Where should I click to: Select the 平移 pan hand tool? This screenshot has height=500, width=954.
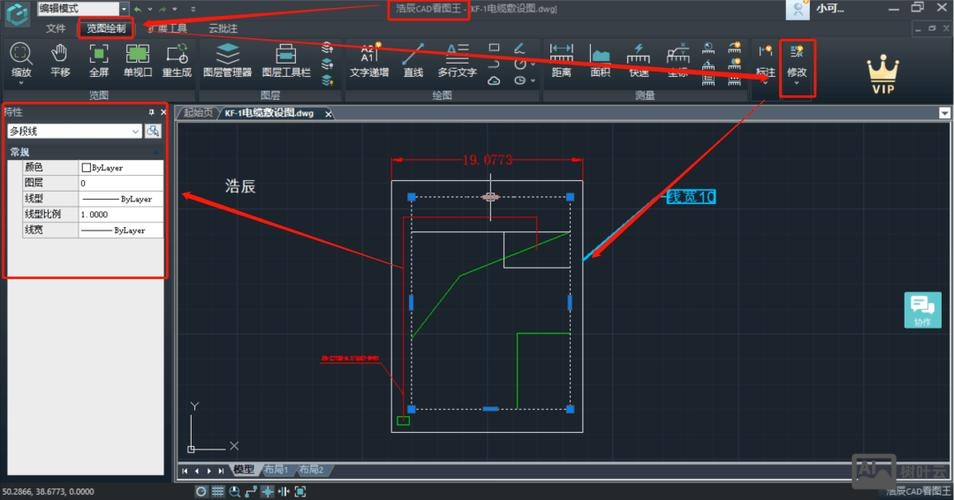(x=60, y=60)
